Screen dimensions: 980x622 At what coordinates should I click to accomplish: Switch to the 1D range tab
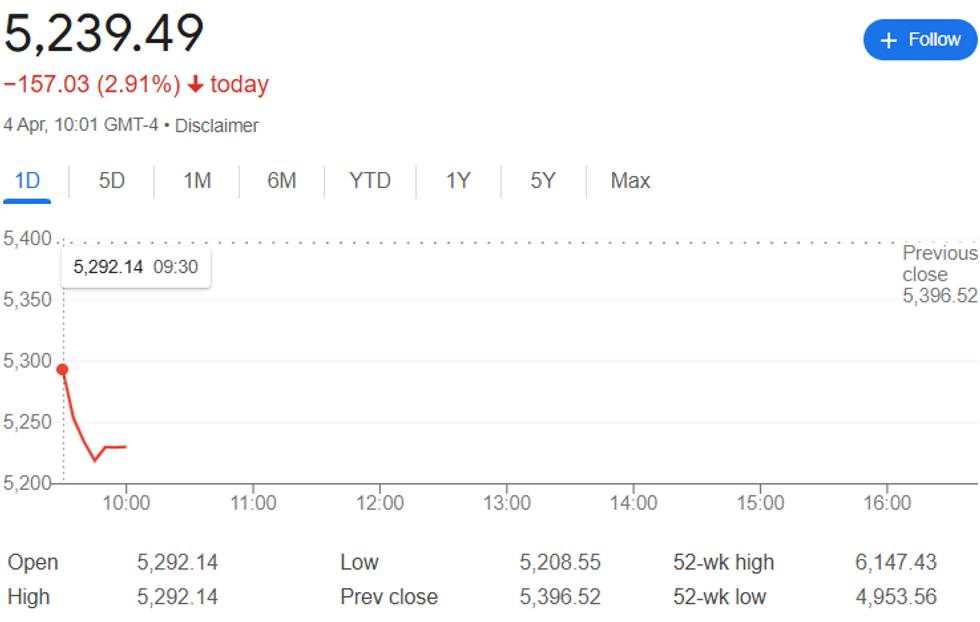pos(27,181)
